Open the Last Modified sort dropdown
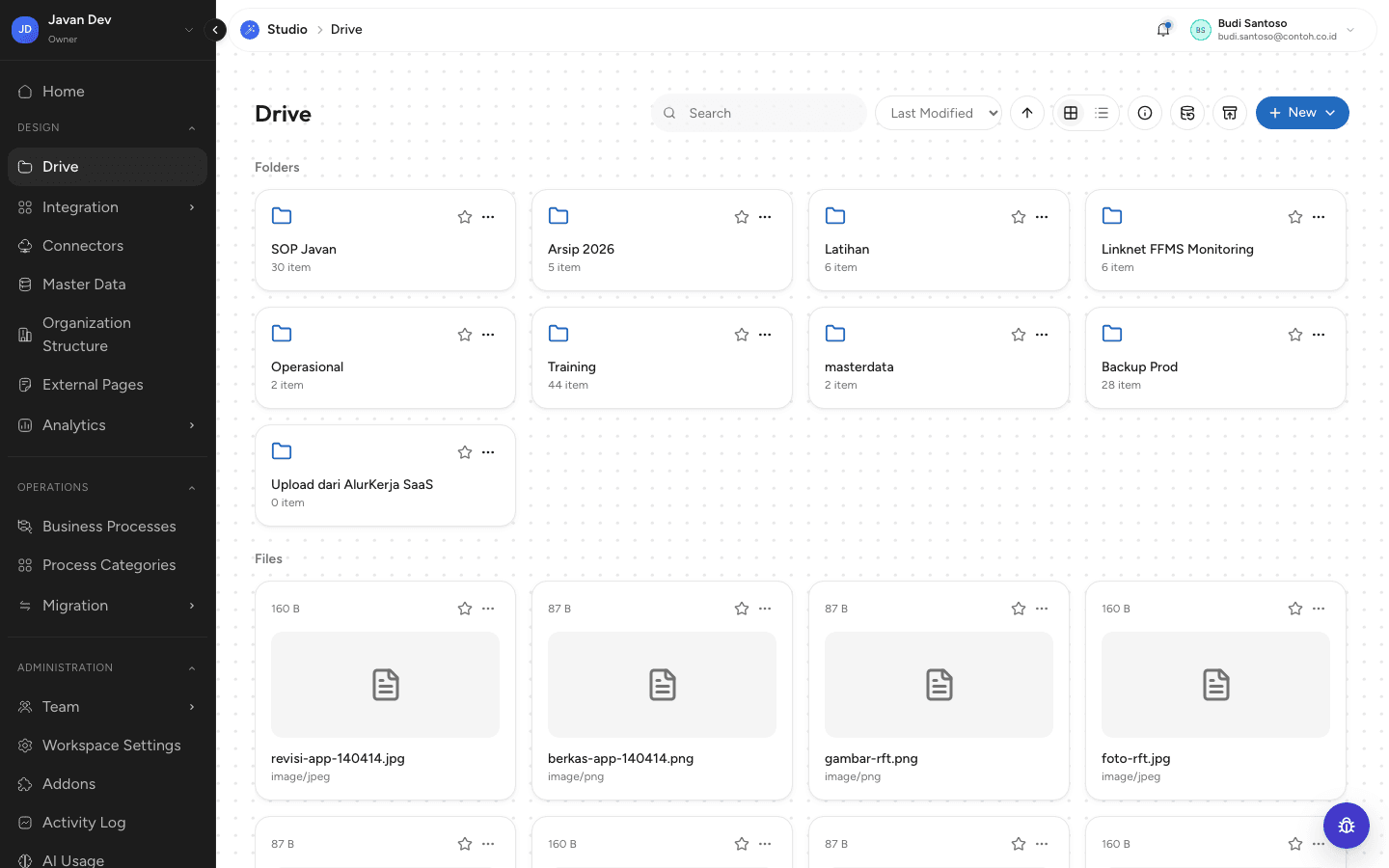Screen dimensions: 1389x868 (x=939, y=113)
